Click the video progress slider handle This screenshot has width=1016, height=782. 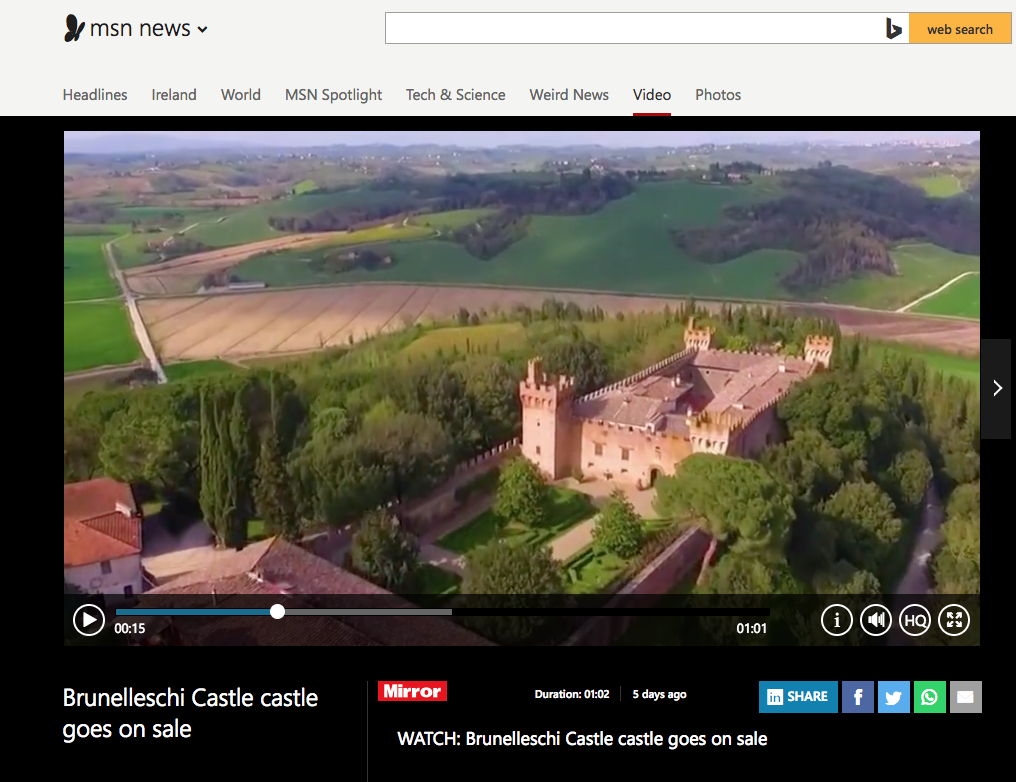[277, 612]
